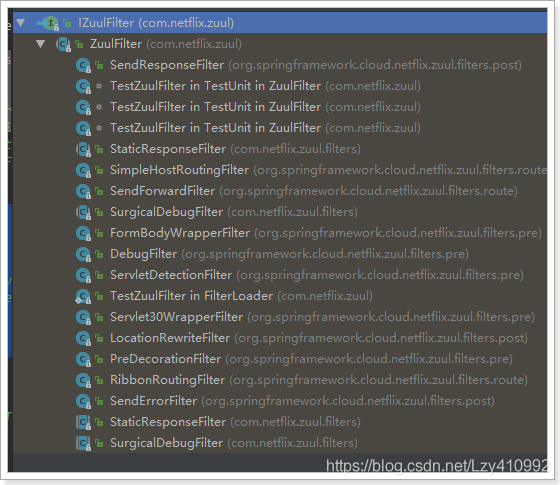
Task: Click the SendResponseFilter class icon
Action: coord(83,65)
